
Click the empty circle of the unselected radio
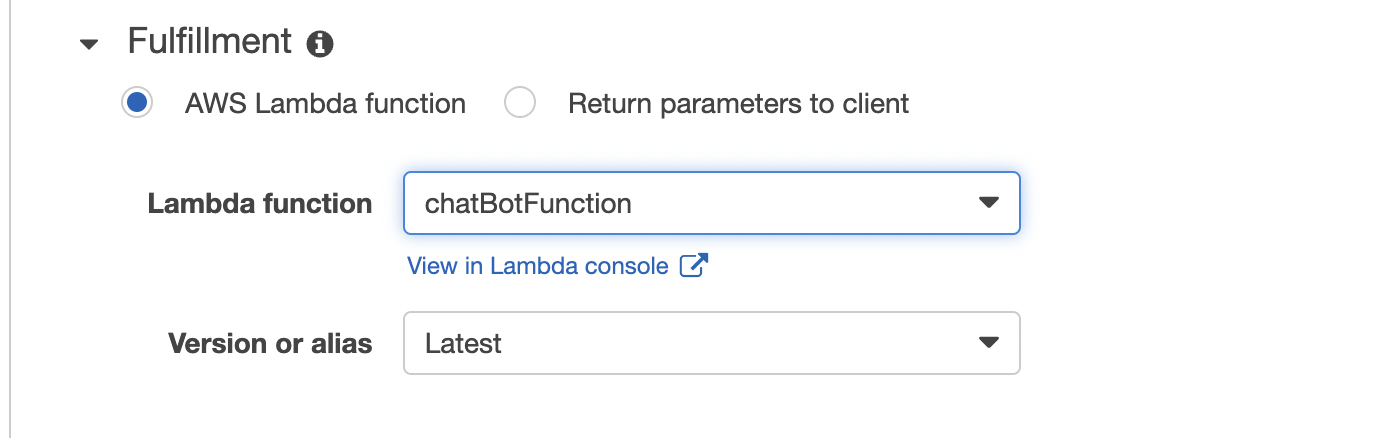click(x=520, y=103)
